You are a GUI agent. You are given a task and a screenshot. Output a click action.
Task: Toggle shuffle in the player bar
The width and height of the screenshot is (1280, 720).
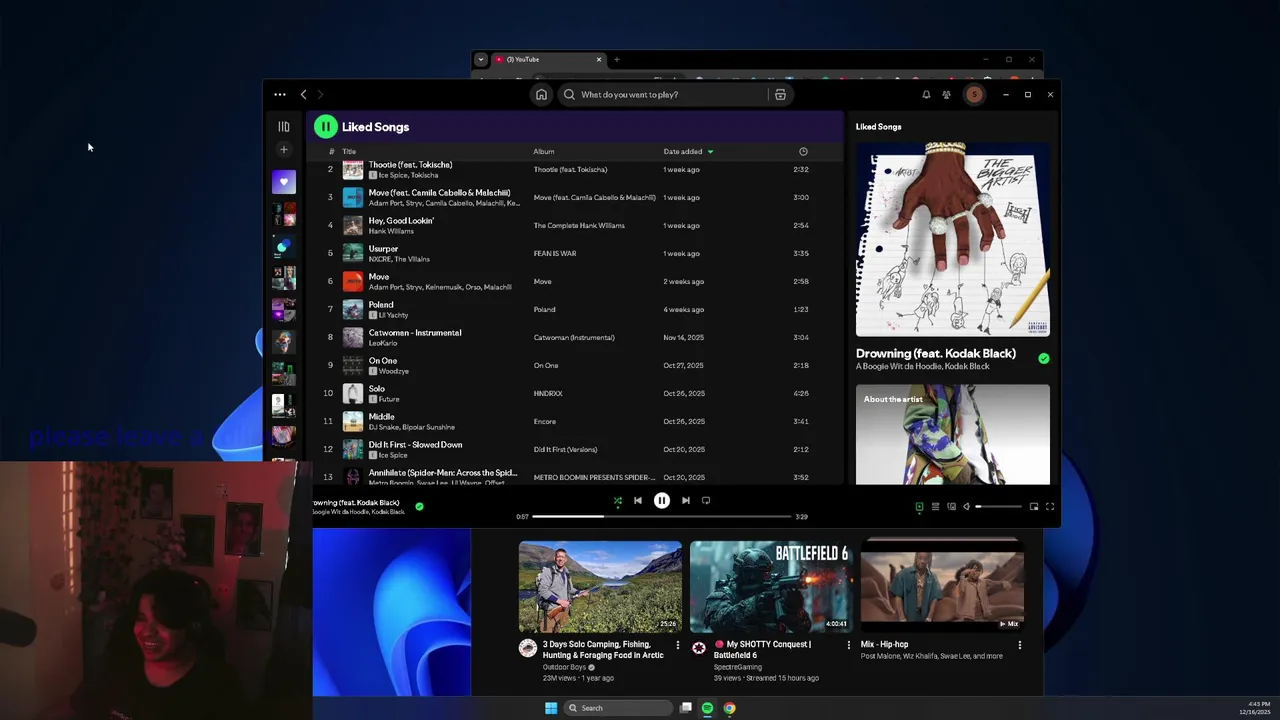[617, 501]
